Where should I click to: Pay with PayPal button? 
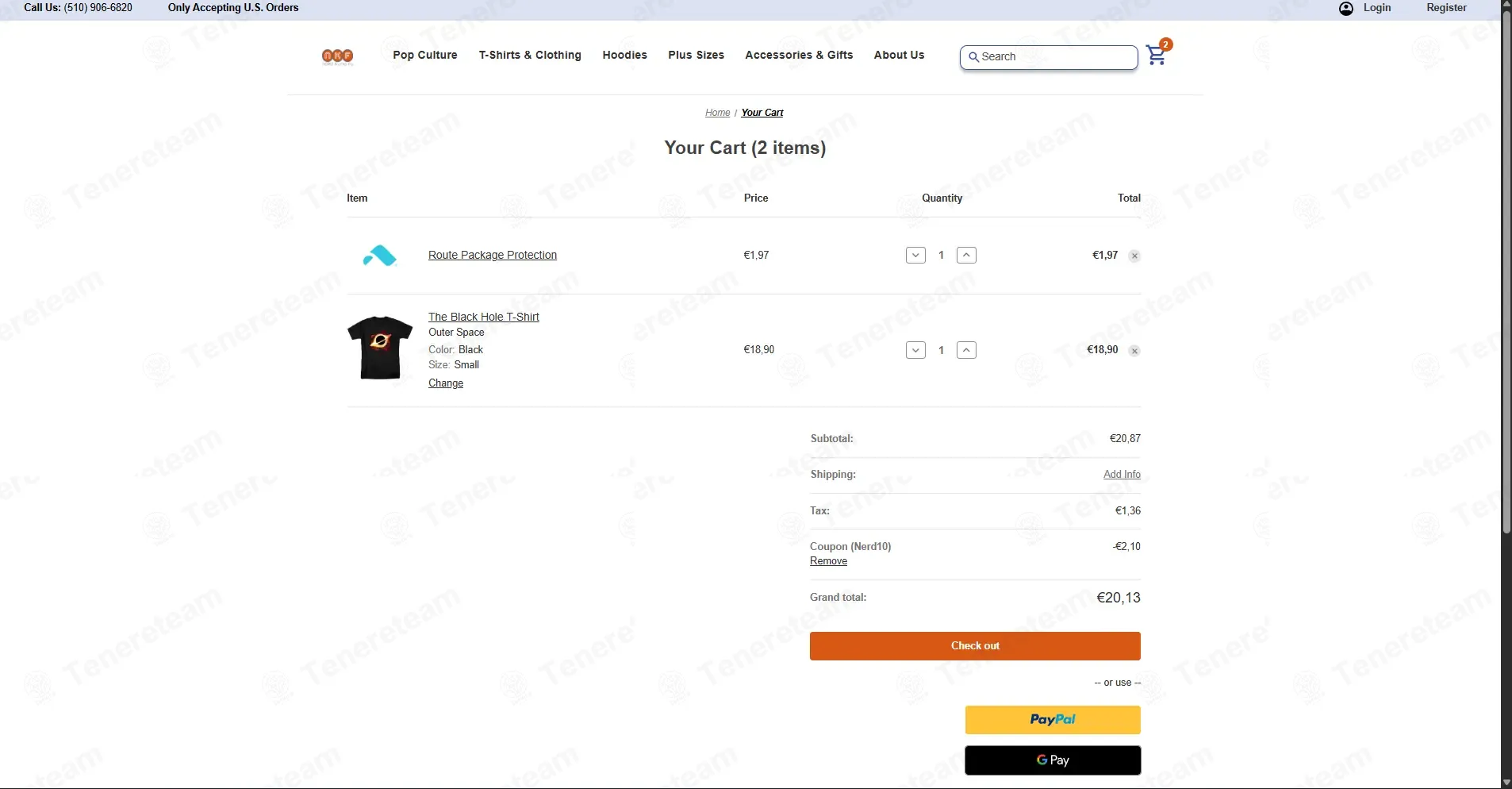[1053, 720]
